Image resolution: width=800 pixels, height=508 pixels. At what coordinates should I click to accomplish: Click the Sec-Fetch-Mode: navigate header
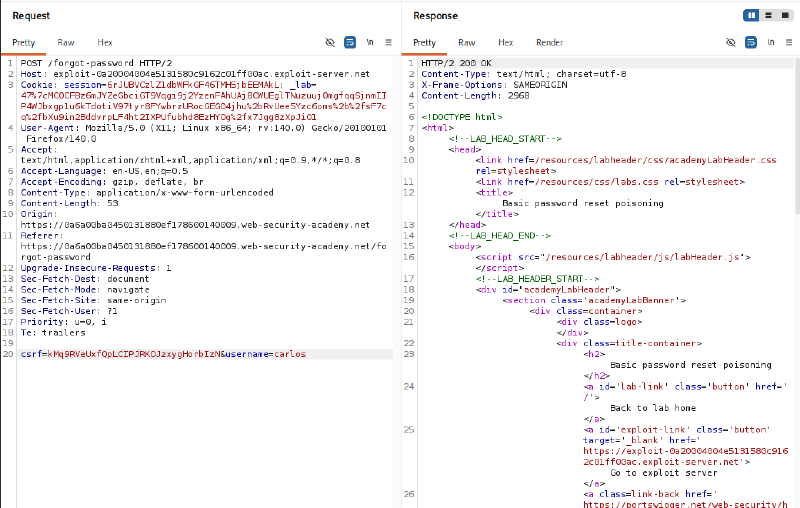coord(85,289)
